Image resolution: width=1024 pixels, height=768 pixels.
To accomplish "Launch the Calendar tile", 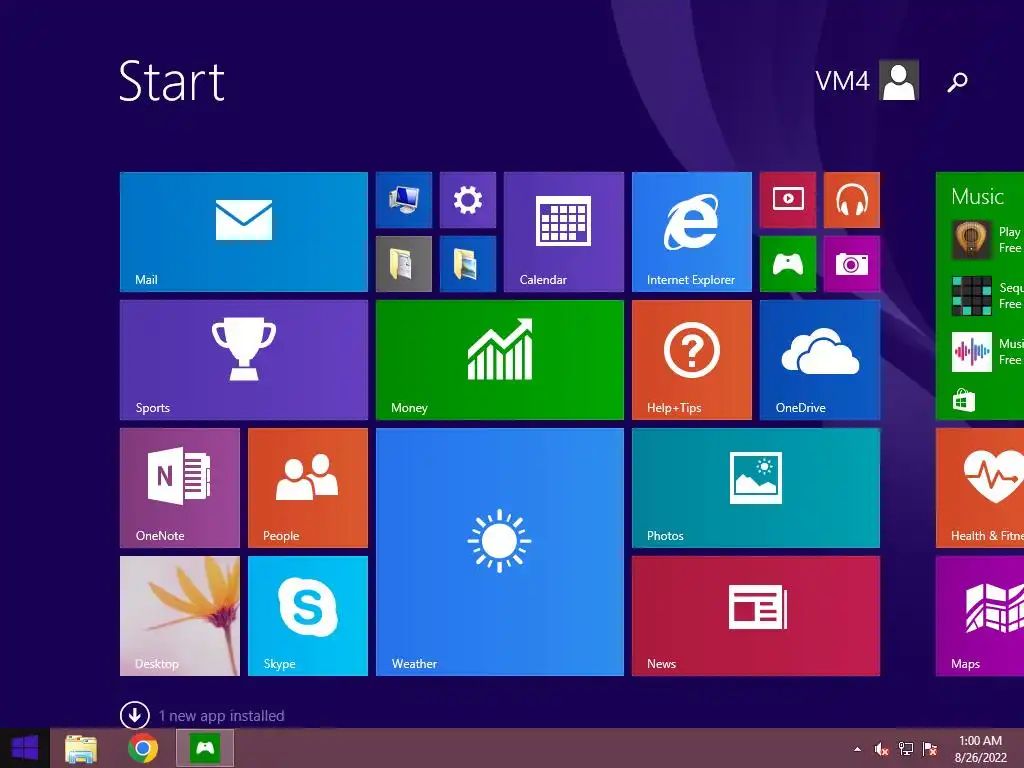I will 564,232.
